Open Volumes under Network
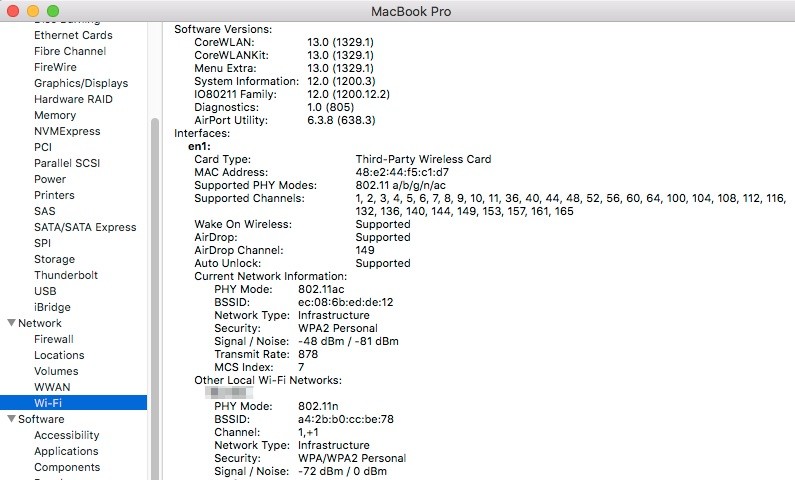The height and width of the screenshot is (480, 795). (56, 371)
